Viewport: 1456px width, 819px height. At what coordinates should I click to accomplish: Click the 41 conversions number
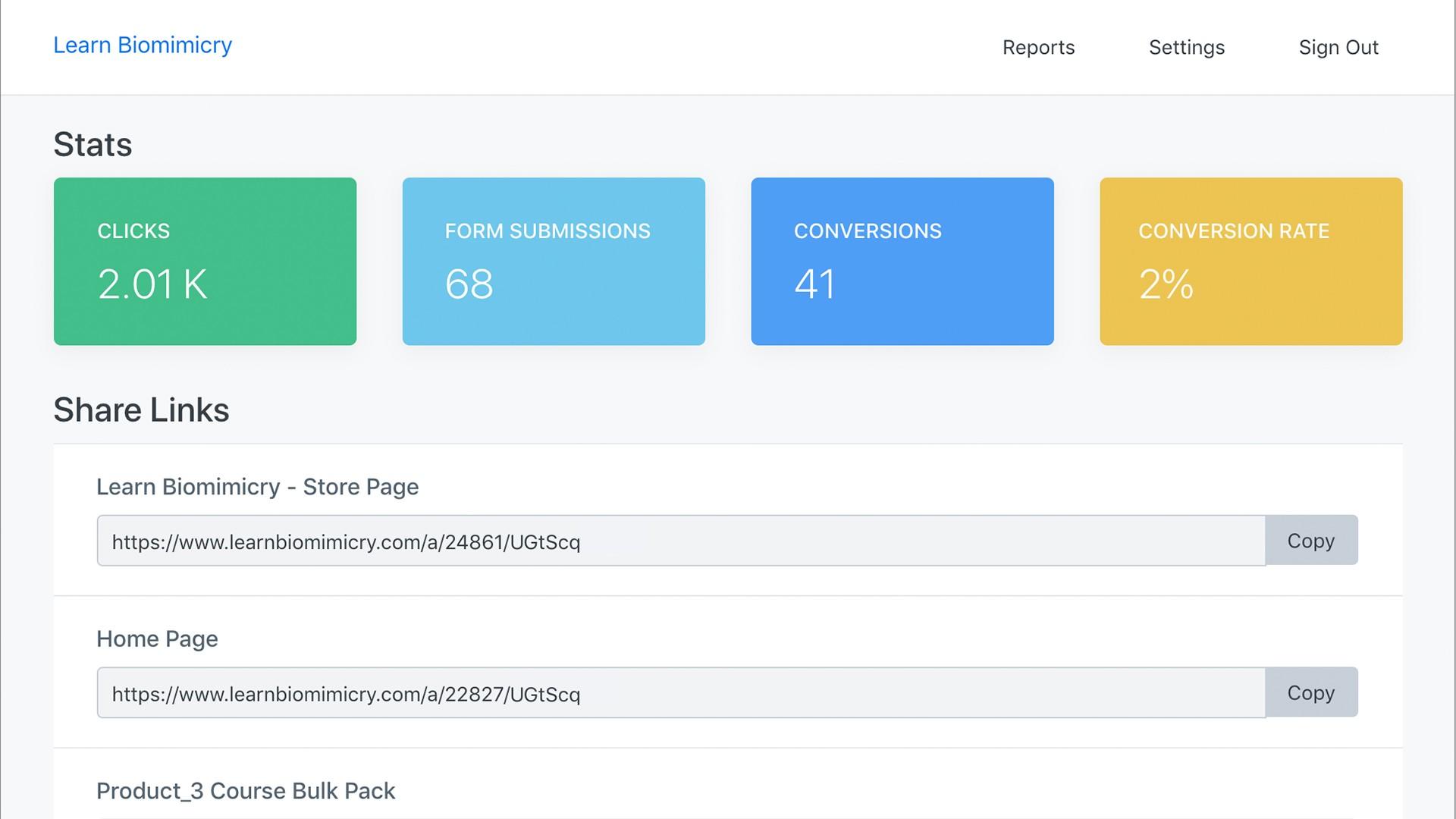pyautogui.click(x=814, y=284)
